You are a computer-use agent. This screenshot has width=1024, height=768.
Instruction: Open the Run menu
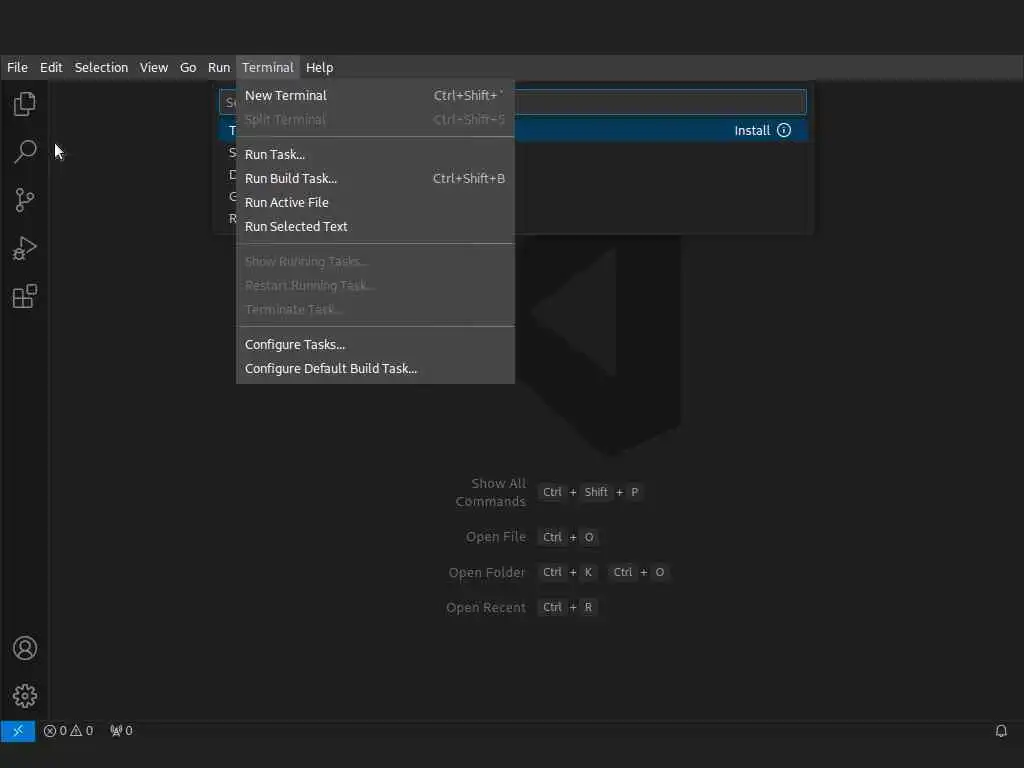click(219, 67)
